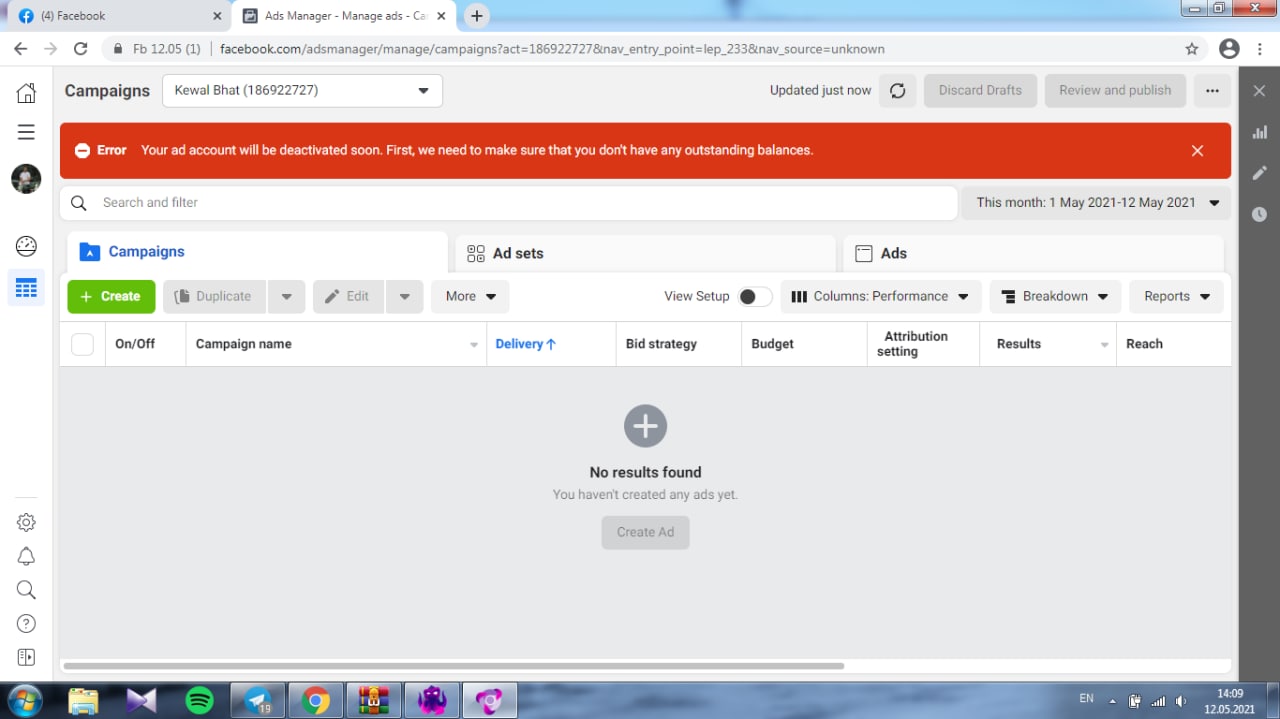The image size is (1280, 719).
Task: Click the Edit button
Action: 348,297
